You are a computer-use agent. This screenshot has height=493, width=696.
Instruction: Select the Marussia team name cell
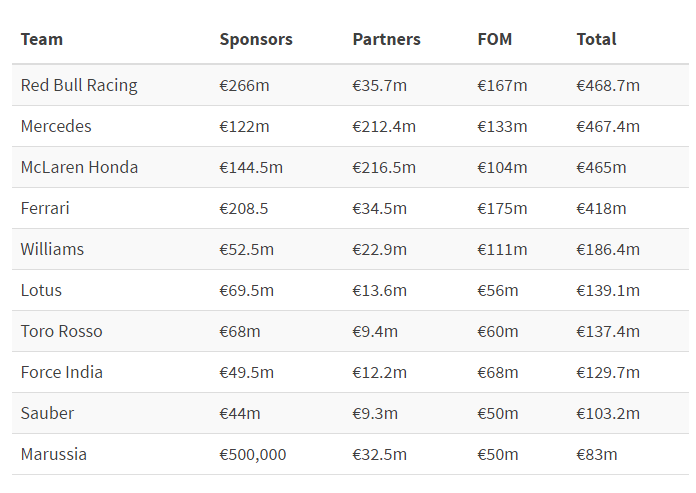[x=53, y=454]
